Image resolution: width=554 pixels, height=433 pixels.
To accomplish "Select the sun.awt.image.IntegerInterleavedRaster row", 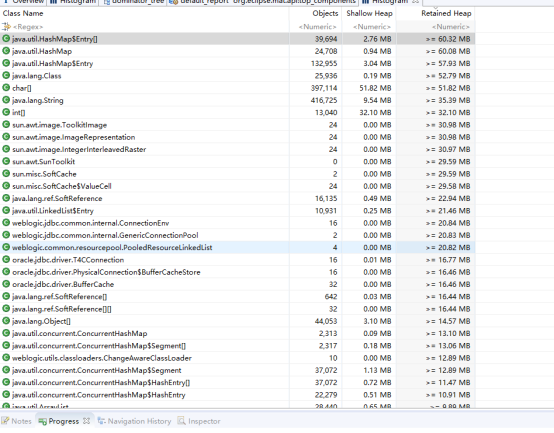I will pyautogui.click(x=237, y=149).
